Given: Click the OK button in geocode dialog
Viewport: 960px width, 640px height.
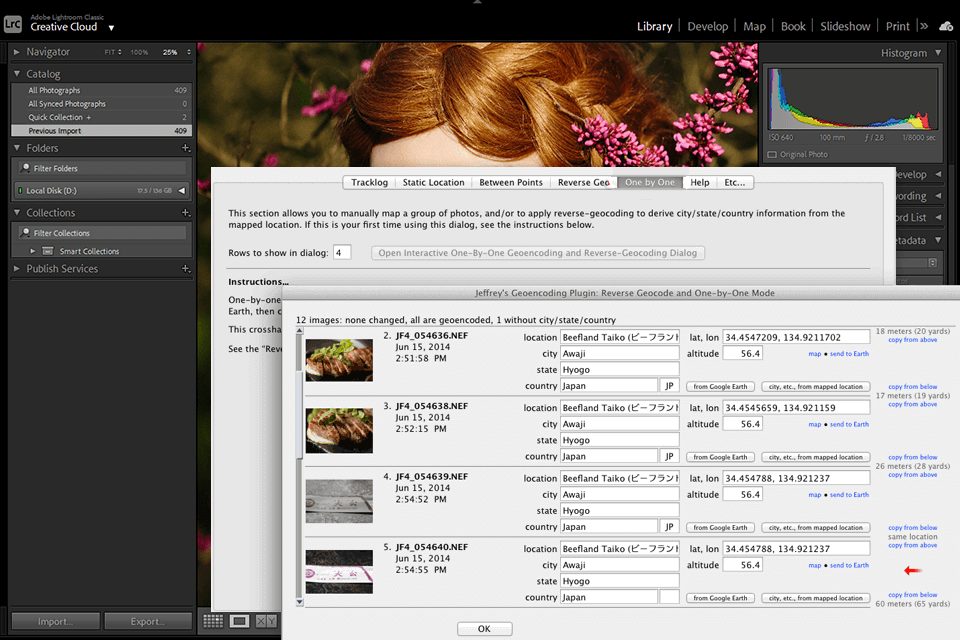Looking at the screenshot, I should (x=484, y=628).
